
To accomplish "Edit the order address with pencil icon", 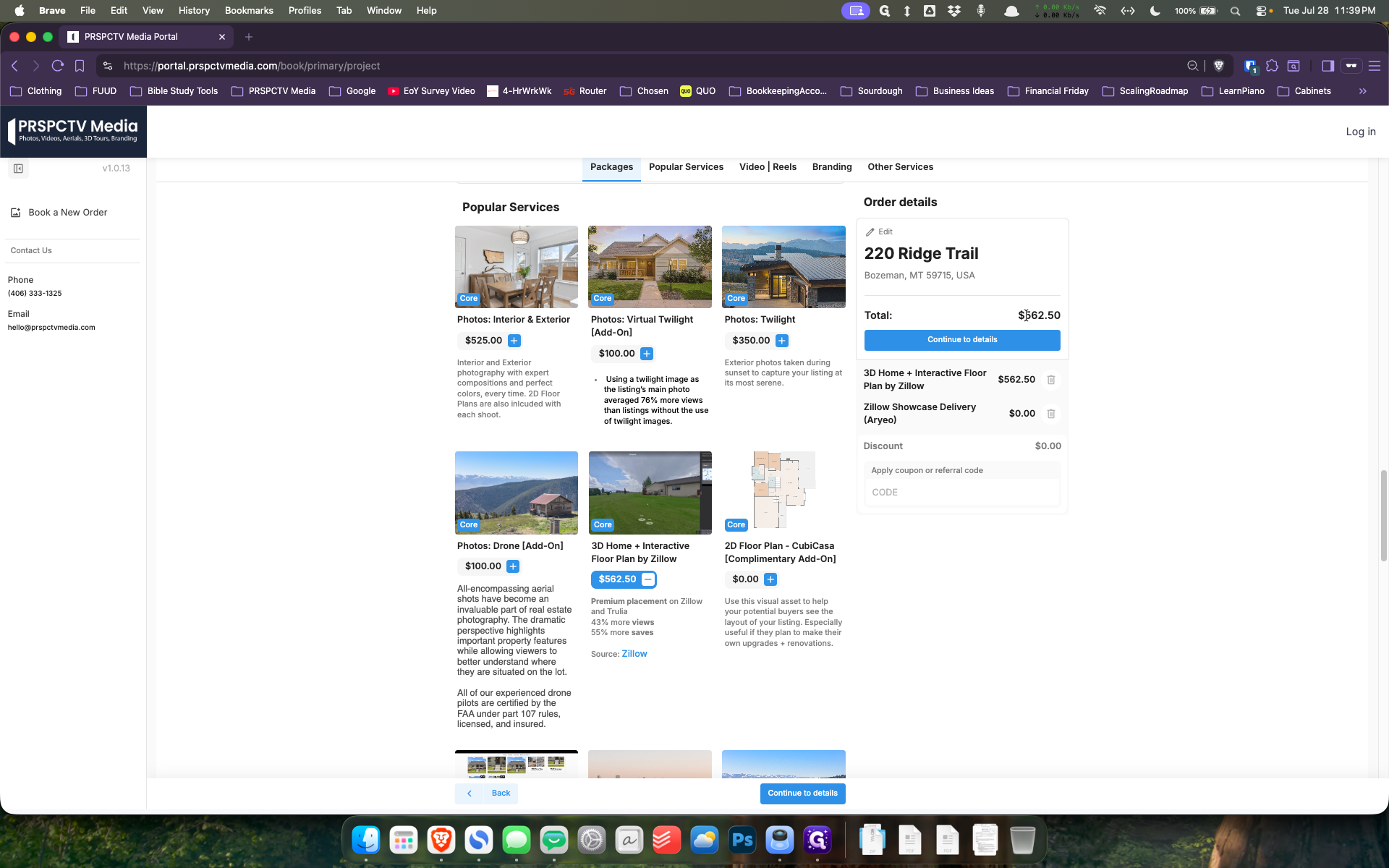I will click(x=879, y=232).
